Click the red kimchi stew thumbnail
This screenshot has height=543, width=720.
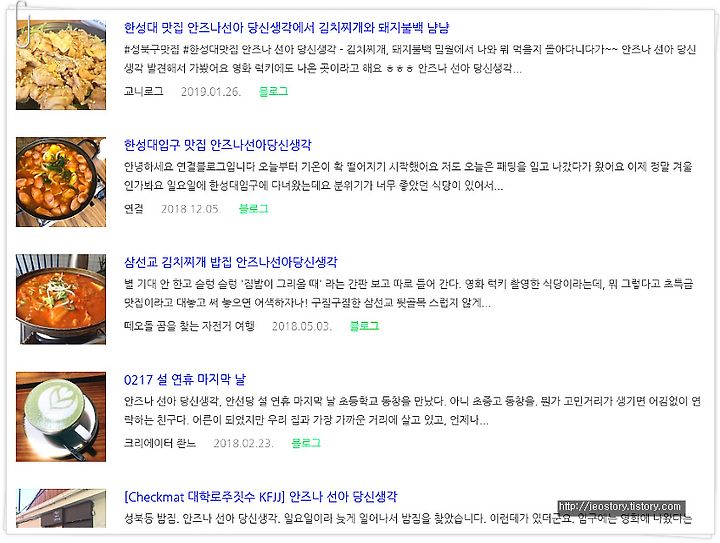(x=61, y=299)
